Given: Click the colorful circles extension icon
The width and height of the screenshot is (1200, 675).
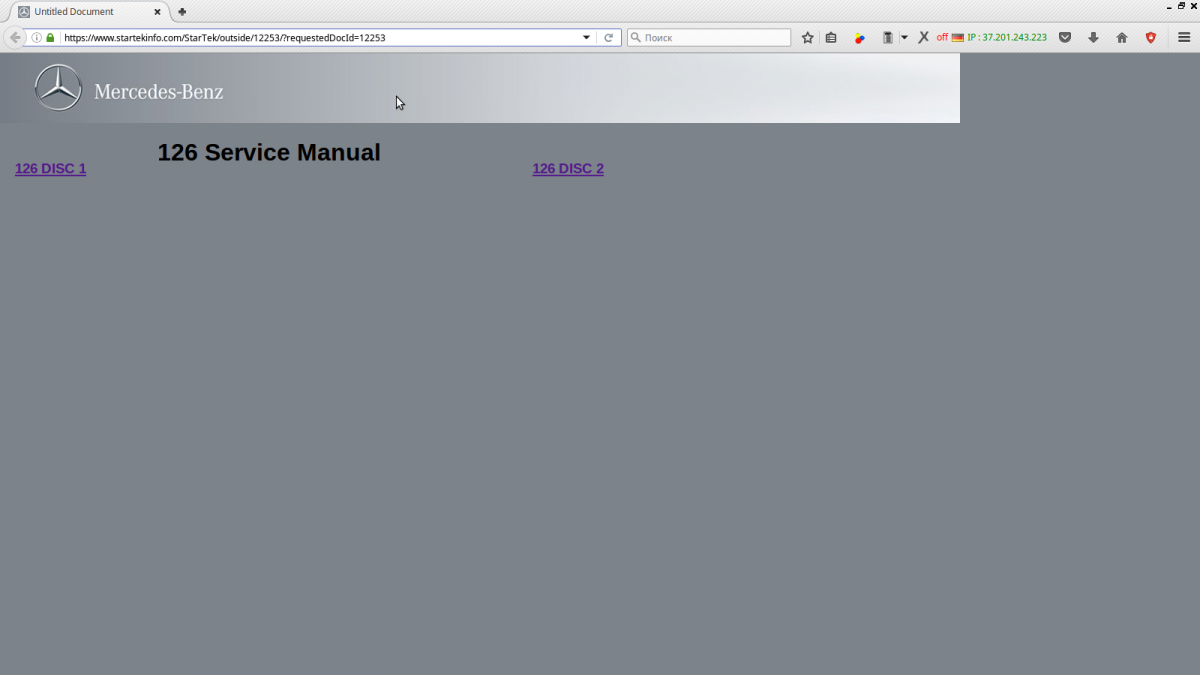Looking at the screenshot, I should pos(859,38).
